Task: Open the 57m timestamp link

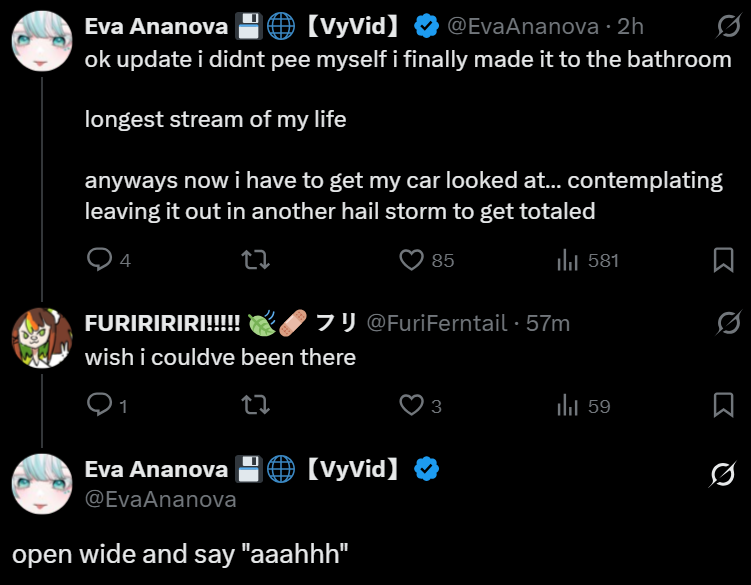Action: tap(548, 323)
